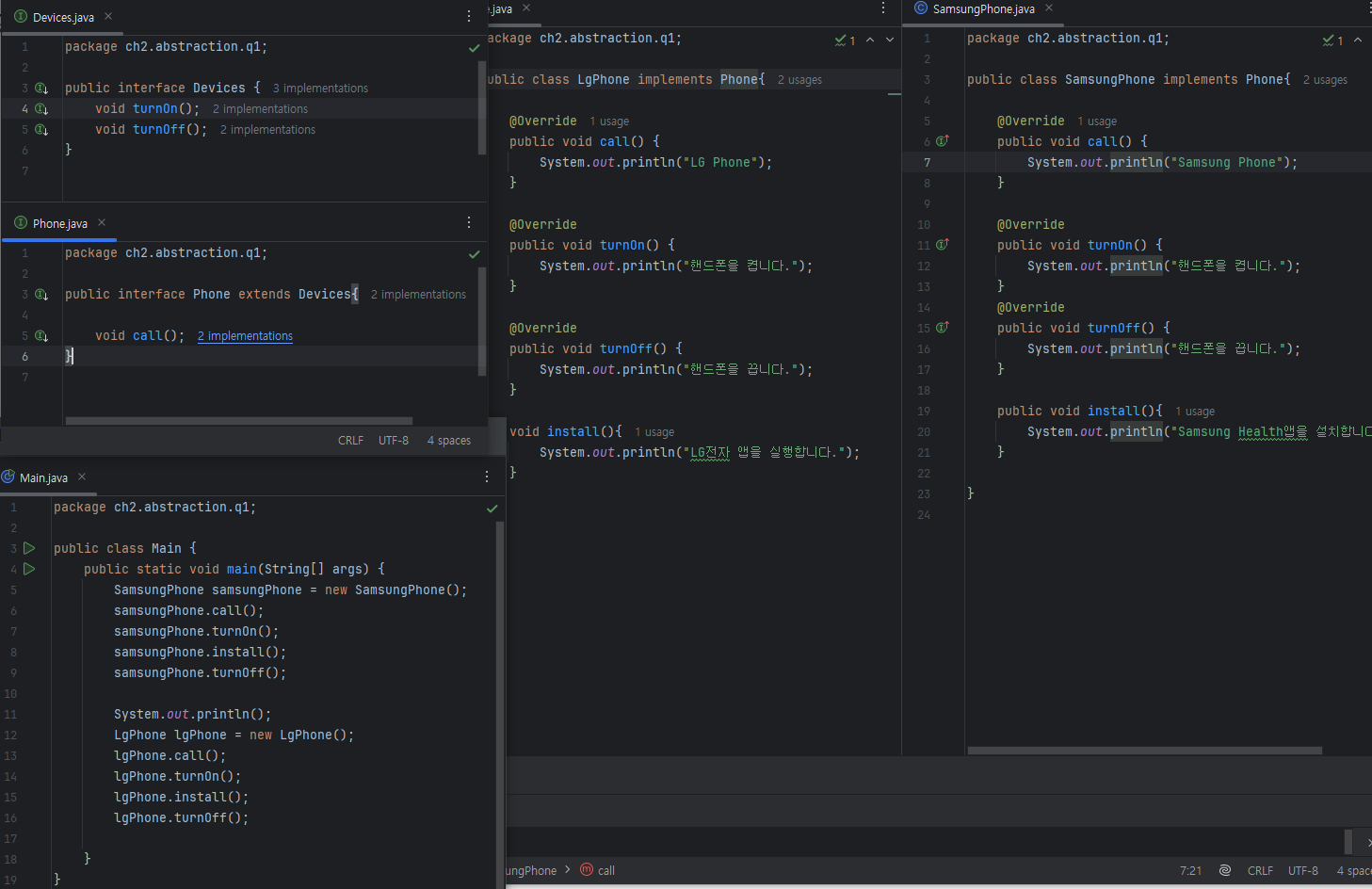Open UTF-8 encoding menu in Phone pane
Image resolution: width=1372 pixels, height=889 pixels.
pos(394,441)
